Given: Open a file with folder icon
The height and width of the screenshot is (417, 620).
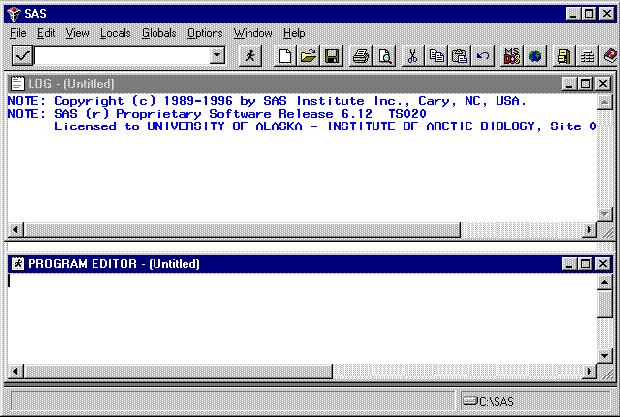Looking at the screenshot, I should point(308,56).
